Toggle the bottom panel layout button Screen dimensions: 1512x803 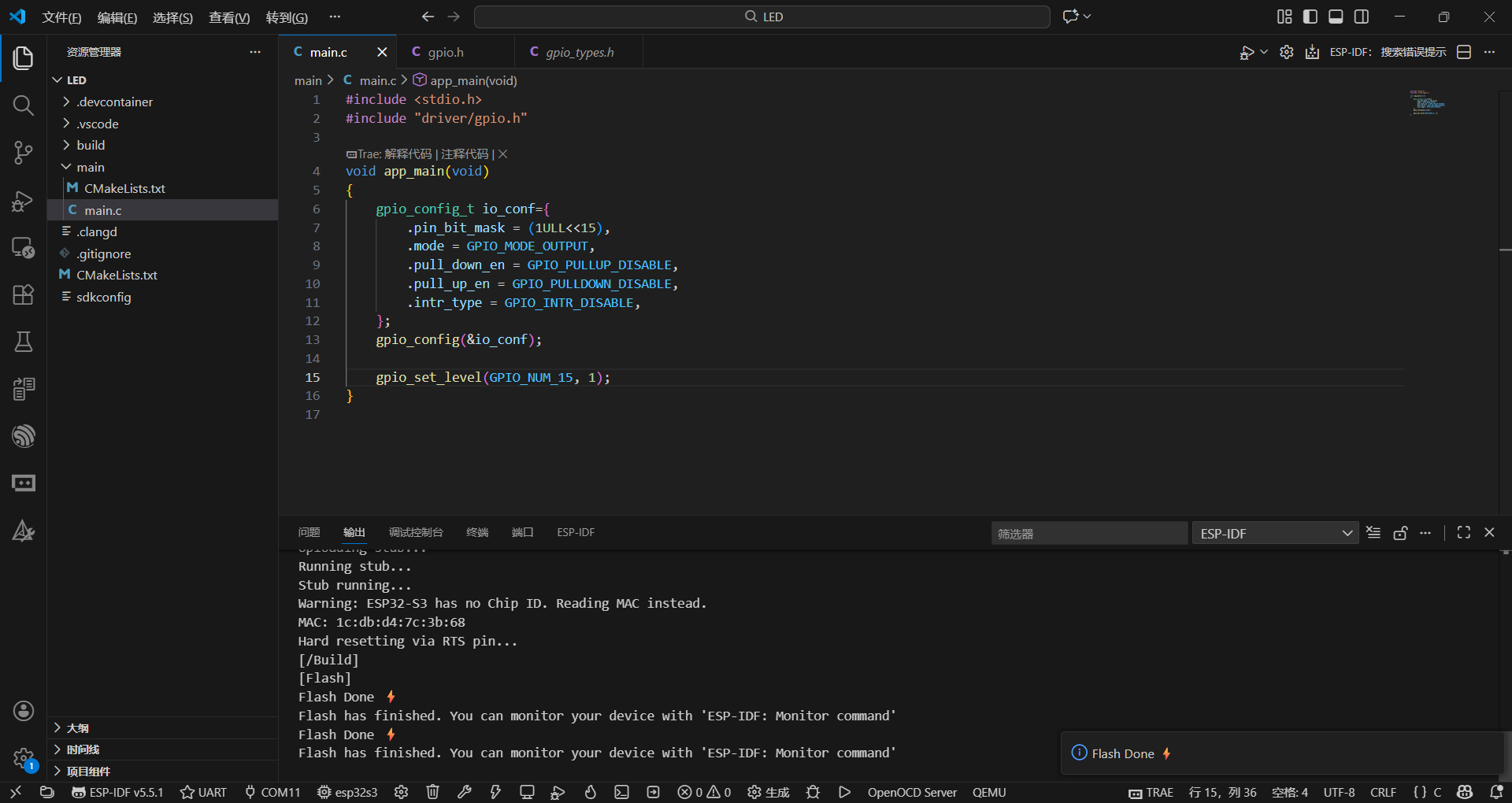point(1336,17)
